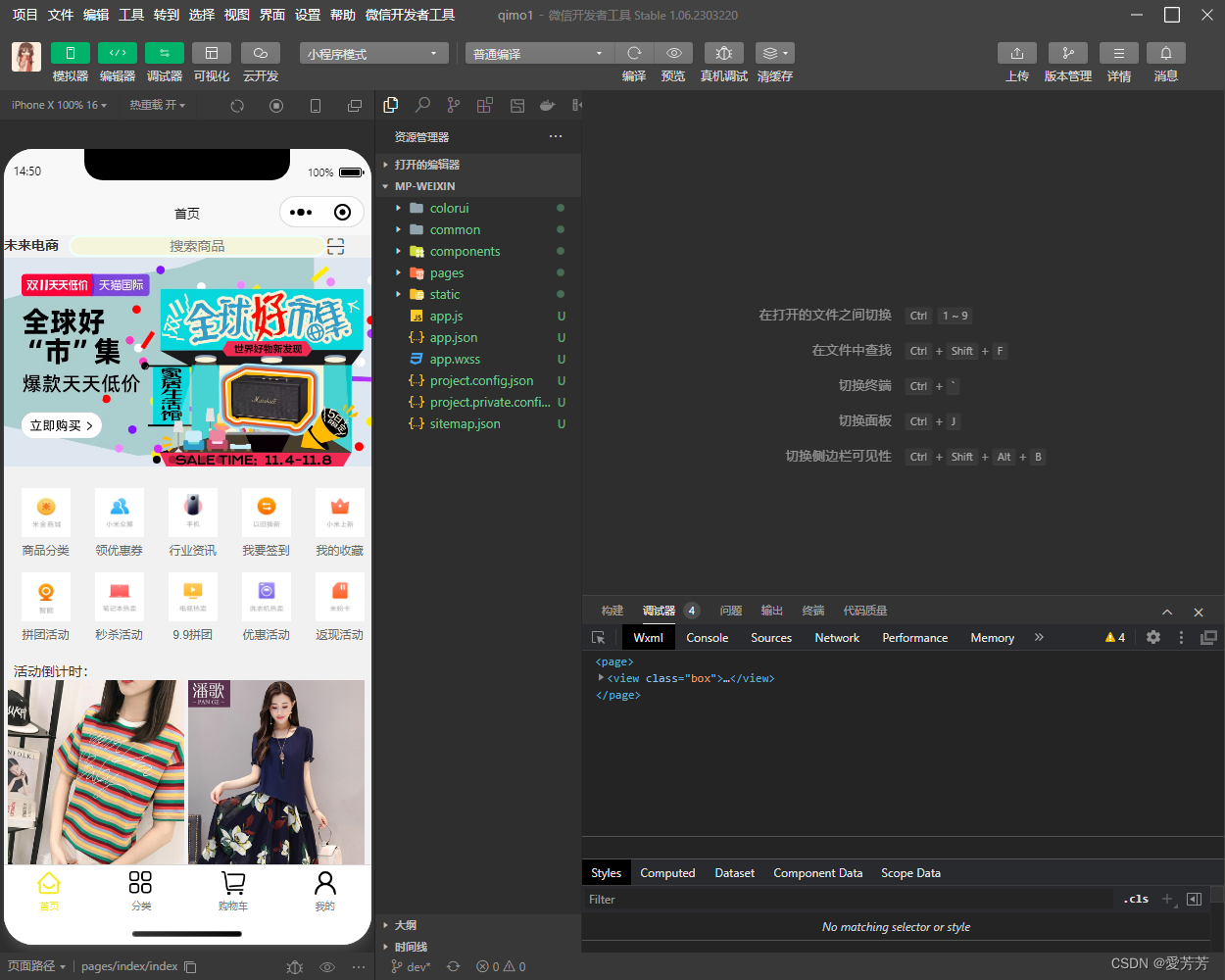Open the iPhone X device dropdown
This screenshot has height=980, width=1225.
coord(59,105)
